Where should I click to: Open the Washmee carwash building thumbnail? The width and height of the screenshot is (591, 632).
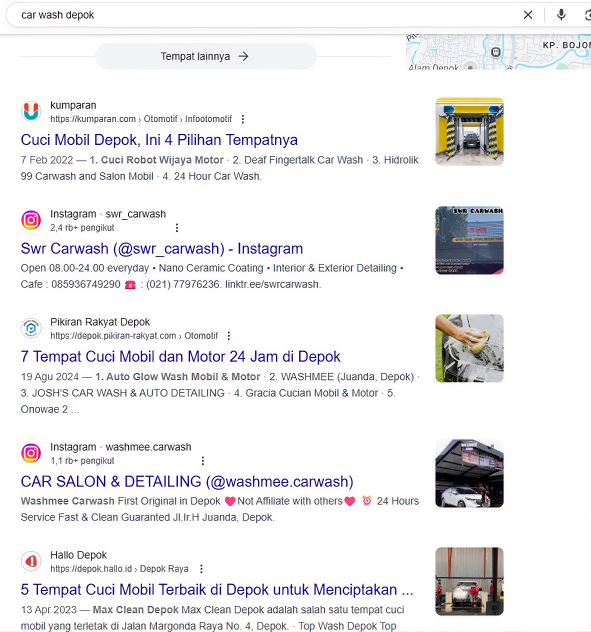coord(469,473)
